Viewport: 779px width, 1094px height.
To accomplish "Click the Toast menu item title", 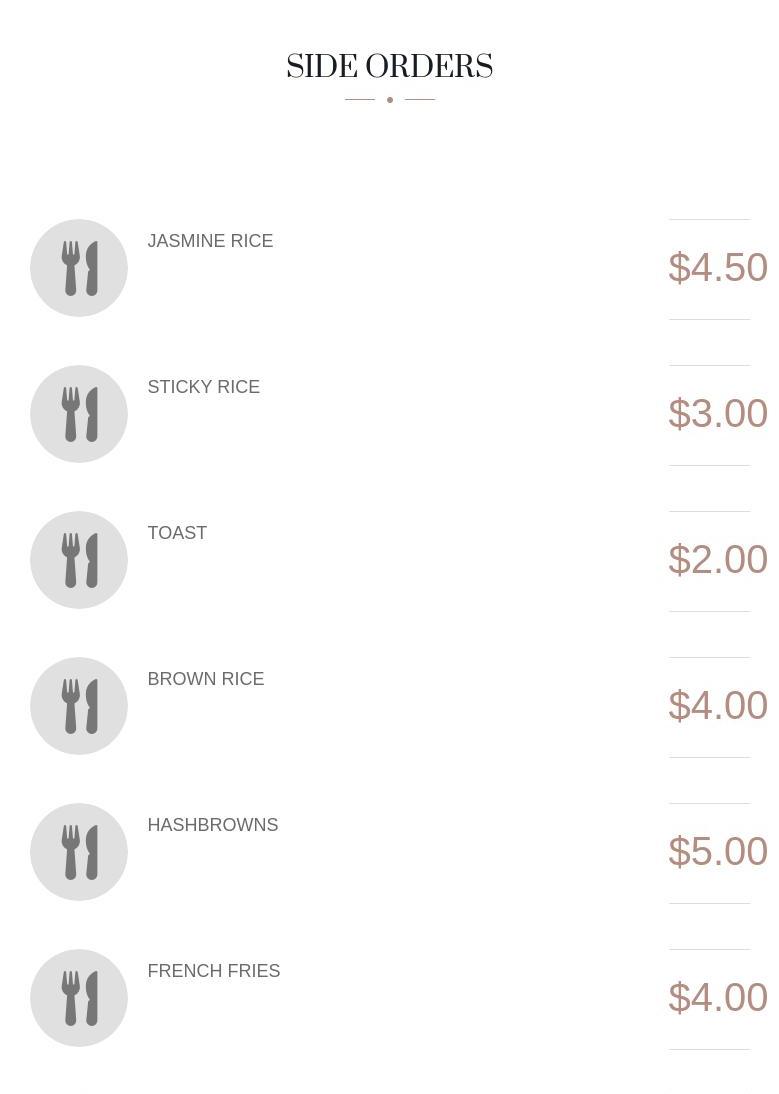I will 177,533.
